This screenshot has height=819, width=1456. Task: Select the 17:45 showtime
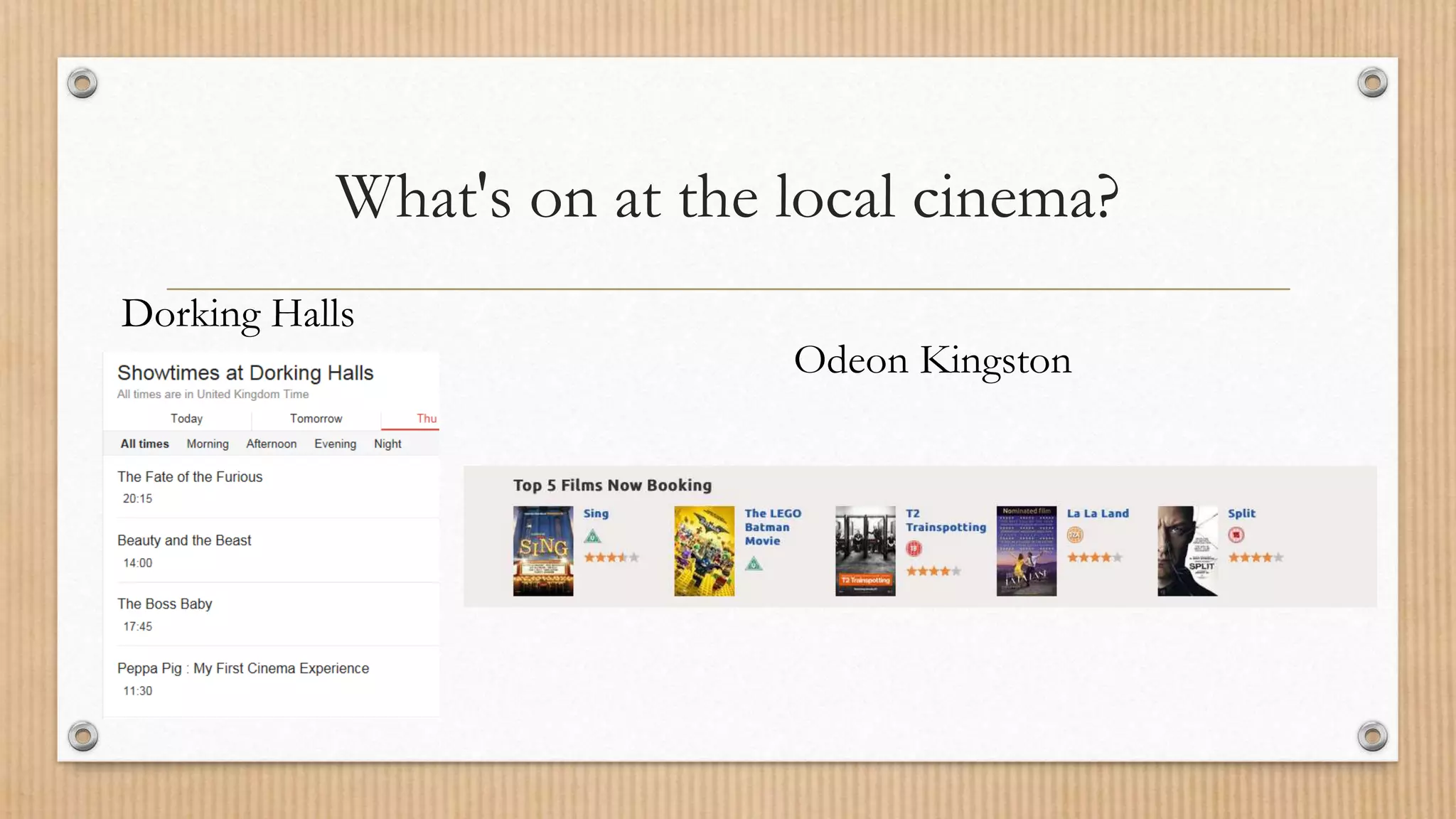click(x=137, y=626)
